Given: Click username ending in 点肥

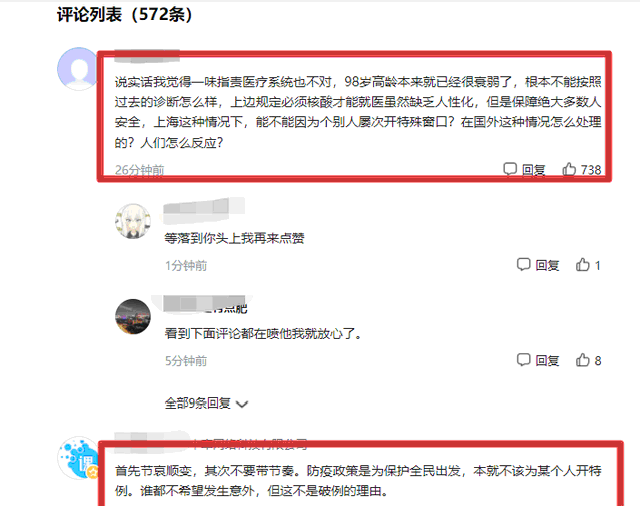Looking at the screenshot, I should pos(205,305).
